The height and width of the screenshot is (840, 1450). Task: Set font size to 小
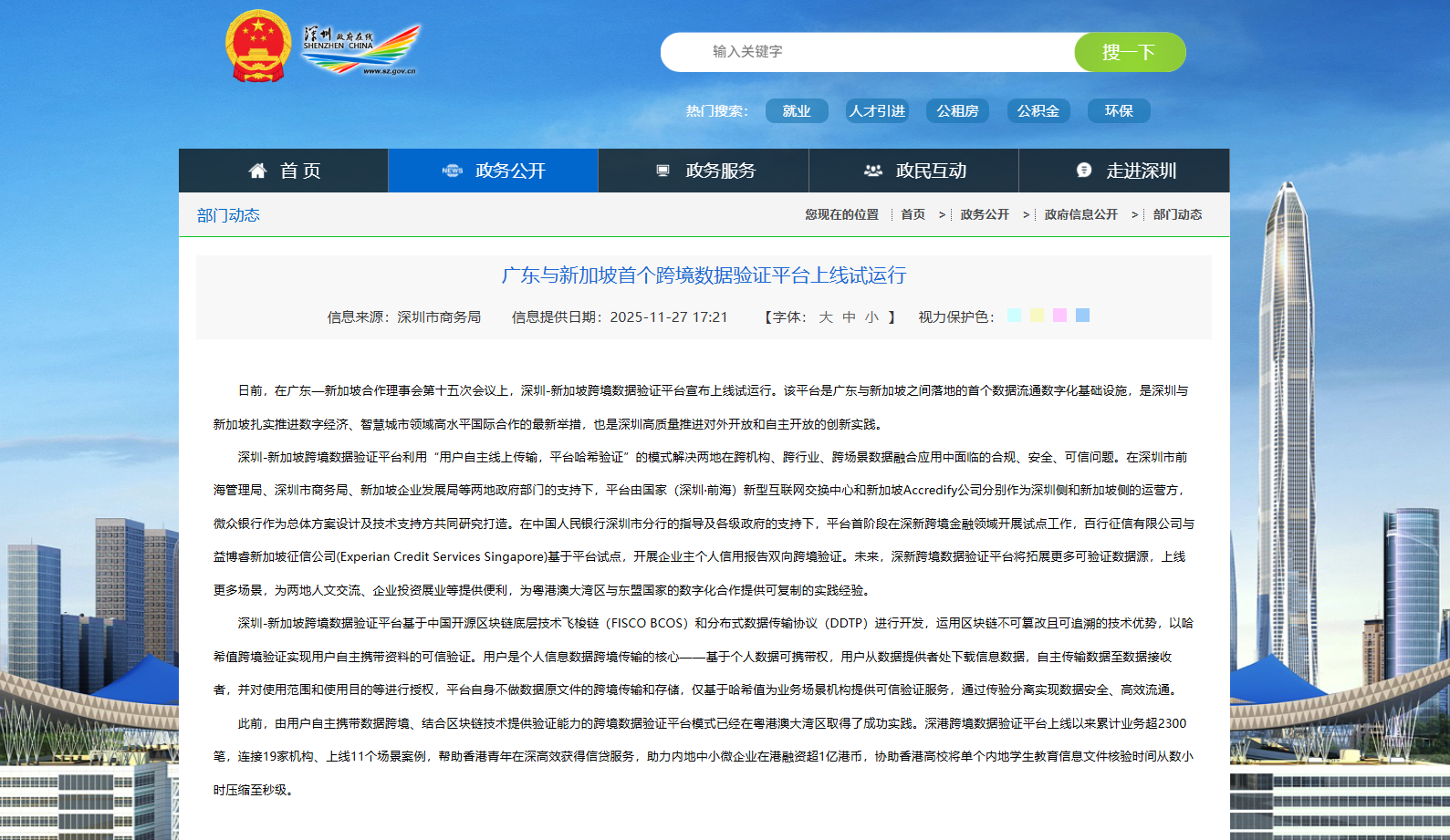[x=871, y=317]
